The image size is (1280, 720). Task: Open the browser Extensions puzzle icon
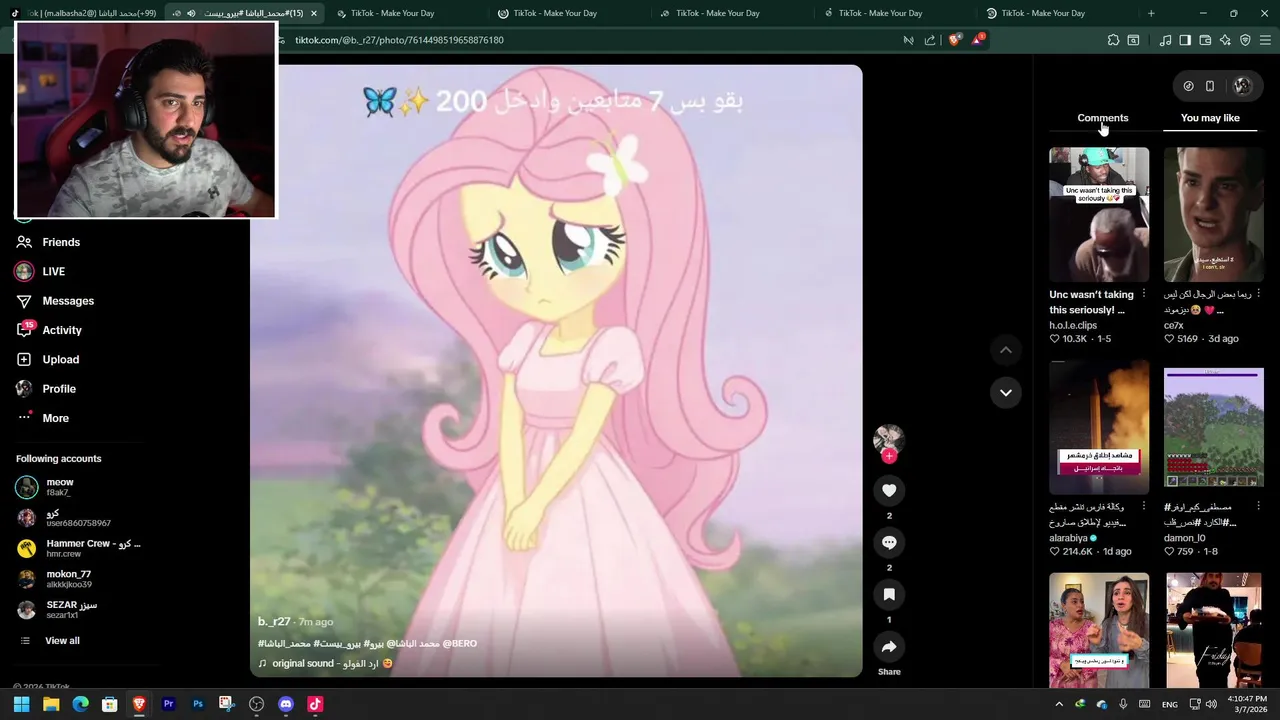coord(1113,40)
